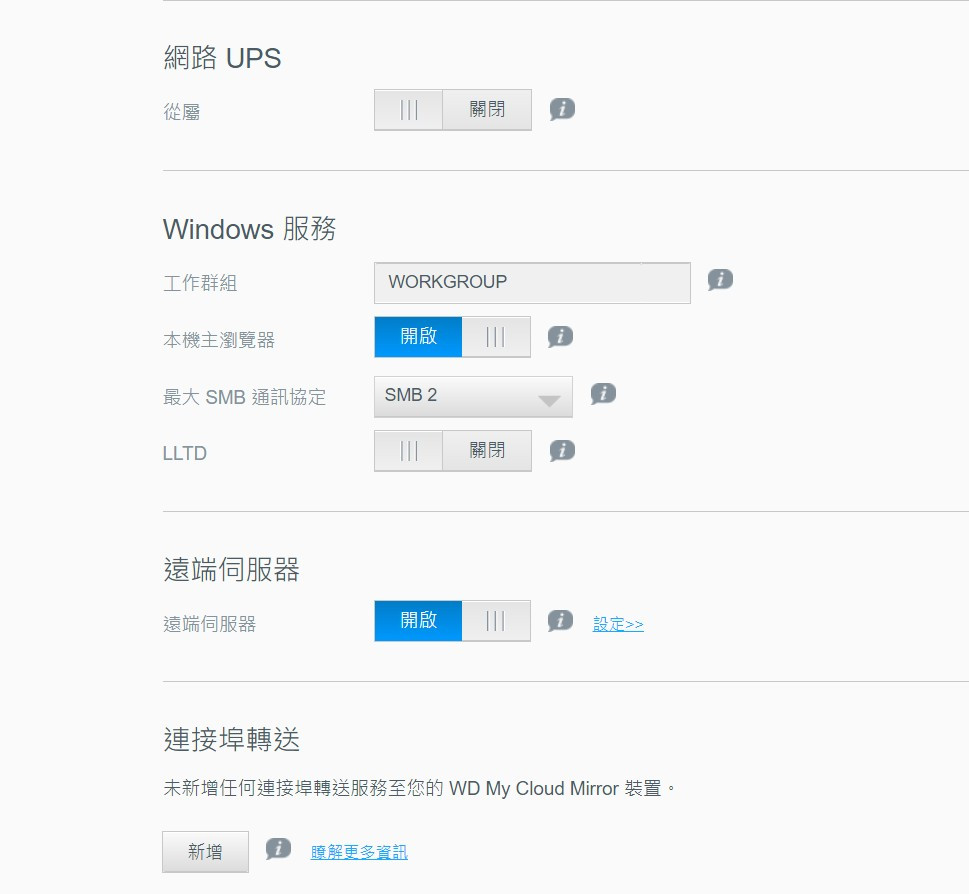
Task: Click info icon beside 本機主瀏覽器 toggle
Action: pyautogui.click(x=560, y=337)
